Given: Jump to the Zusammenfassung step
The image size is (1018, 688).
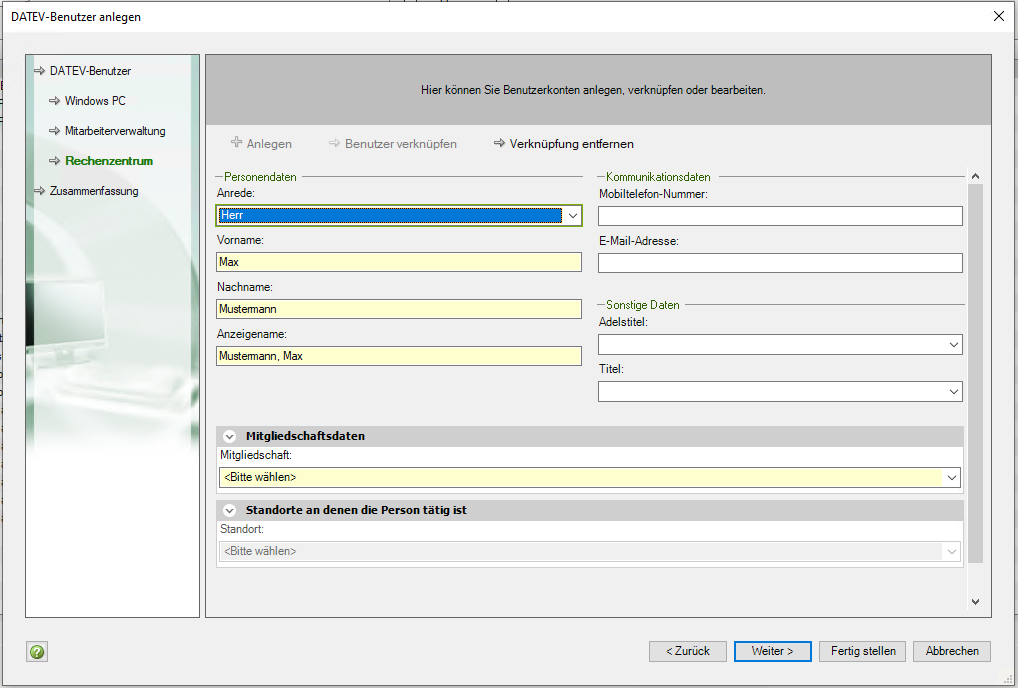Looking at the screenshot, I should [x=94, y=191].
